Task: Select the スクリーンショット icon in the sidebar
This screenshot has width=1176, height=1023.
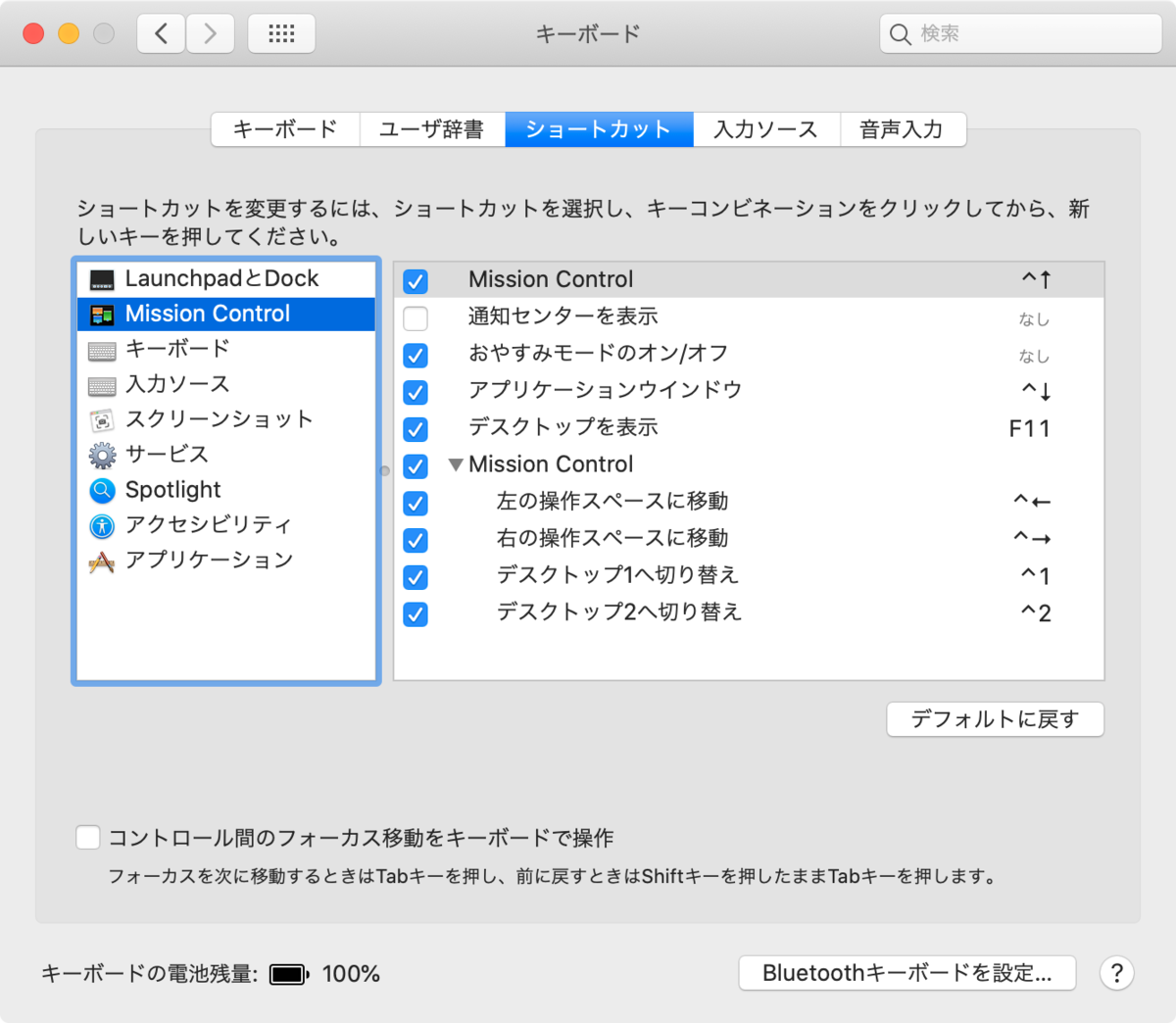Action: [x=102, y=419]
